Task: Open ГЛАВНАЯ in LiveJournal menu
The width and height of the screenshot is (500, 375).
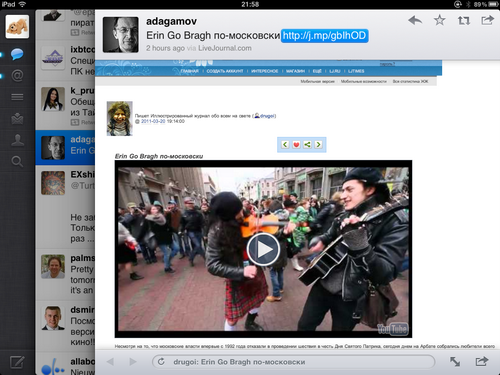Action: [189, 71]
